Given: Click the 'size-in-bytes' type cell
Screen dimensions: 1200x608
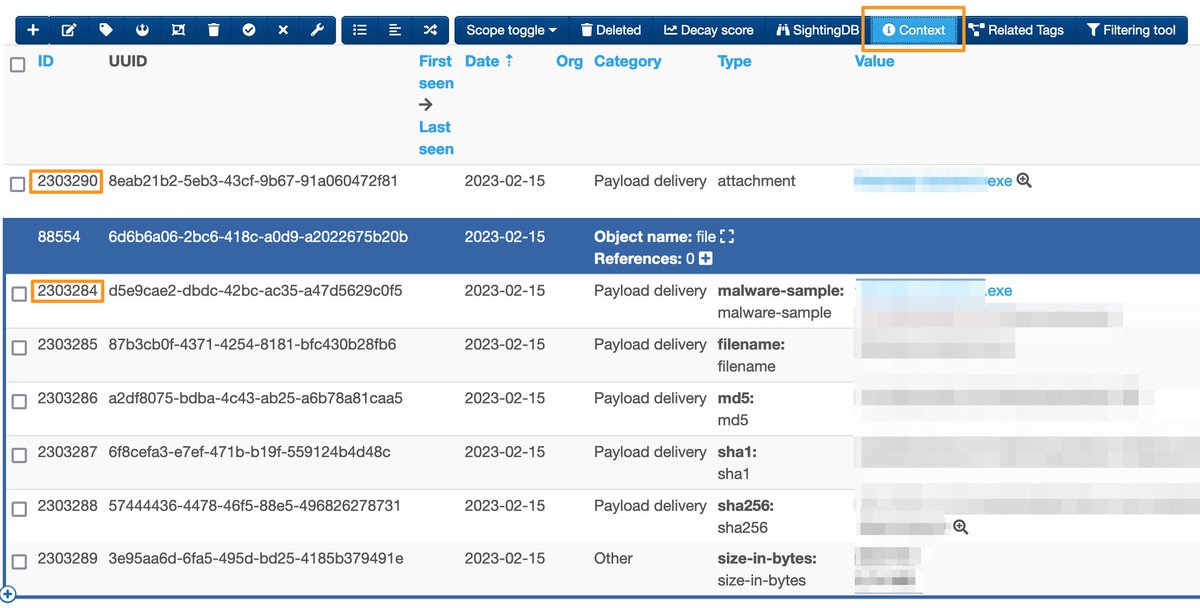Looking at the screenshot, I should coord(767,569).
